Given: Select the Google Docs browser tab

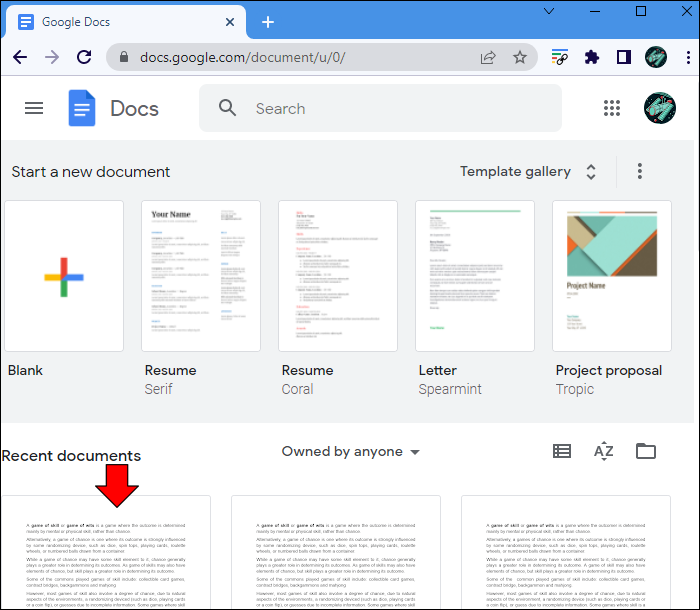Looking at the screenshot, I should (x=125, y=22).
